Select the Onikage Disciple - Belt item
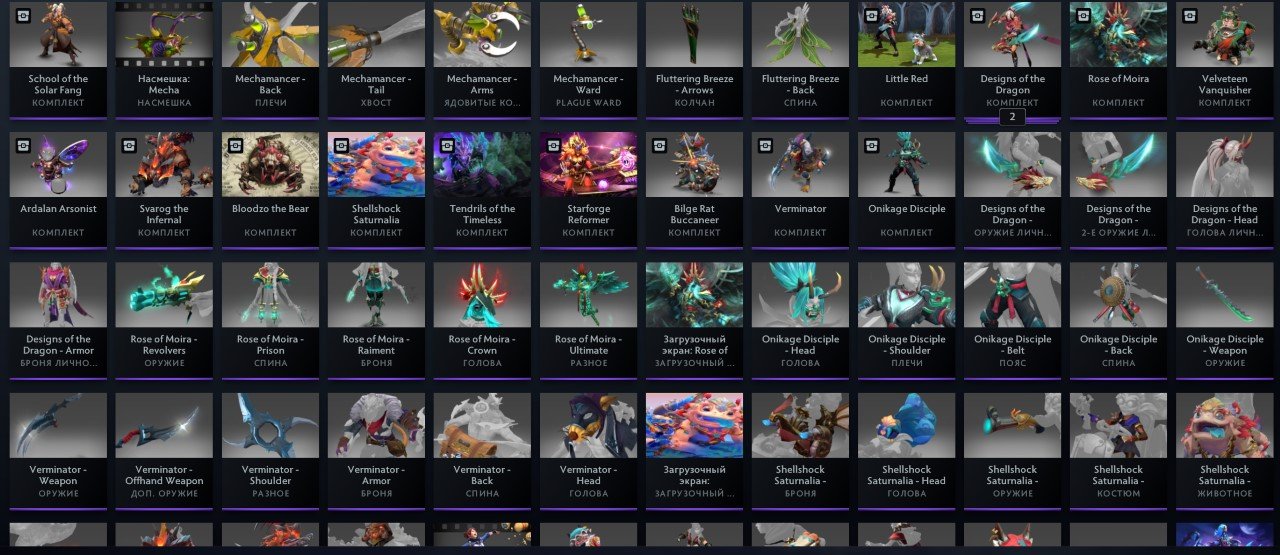Viewport: 1280px width, 555px height. tap(1012, 320)
